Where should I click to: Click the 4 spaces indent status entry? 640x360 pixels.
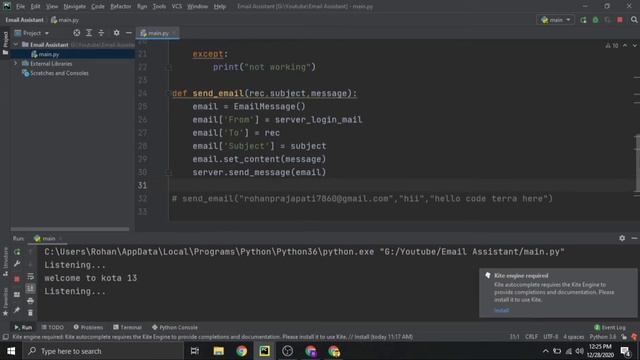click(573, 337)
